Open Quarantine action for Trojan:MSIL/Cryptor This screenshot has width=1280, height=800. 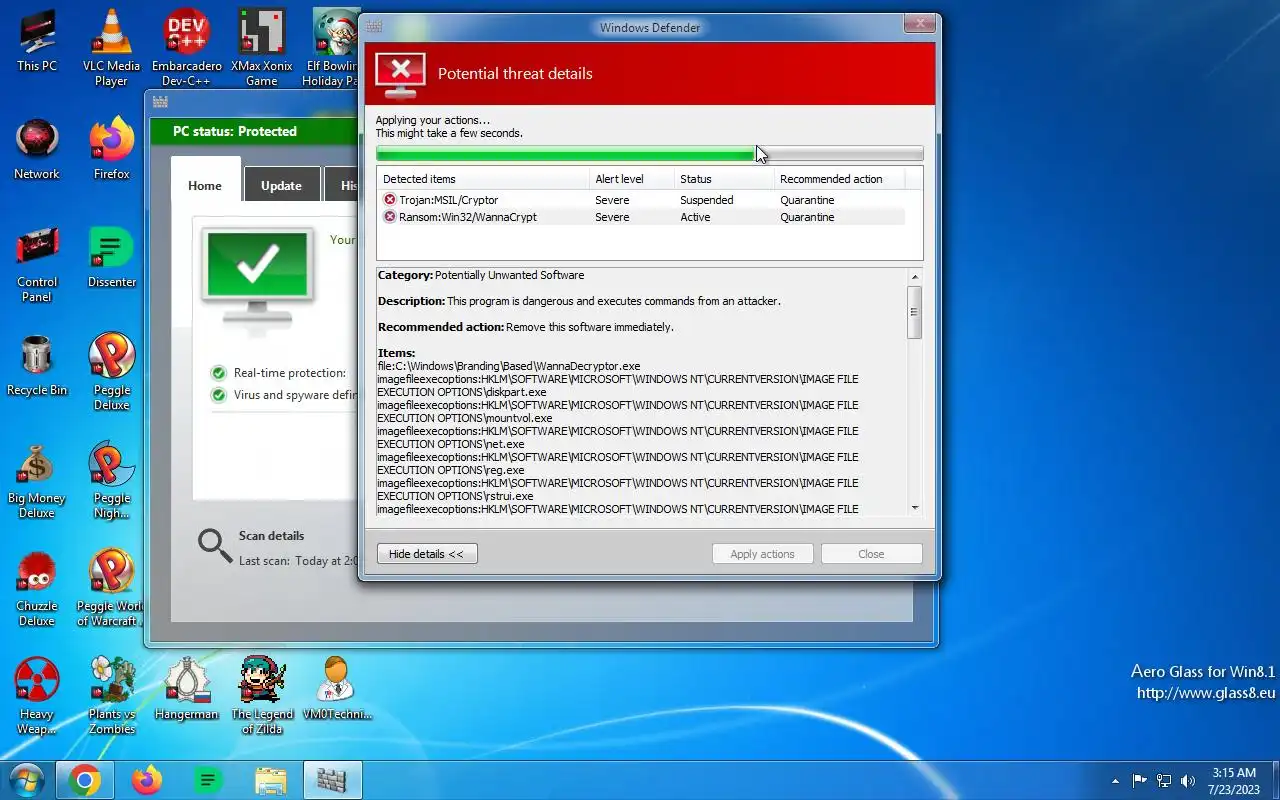807,200
